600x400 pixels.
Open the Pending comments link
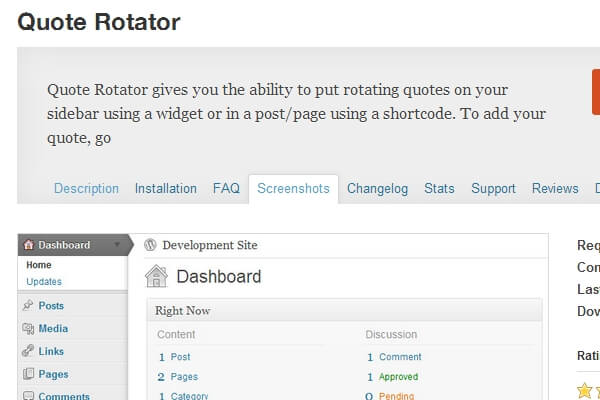point(396,396)
